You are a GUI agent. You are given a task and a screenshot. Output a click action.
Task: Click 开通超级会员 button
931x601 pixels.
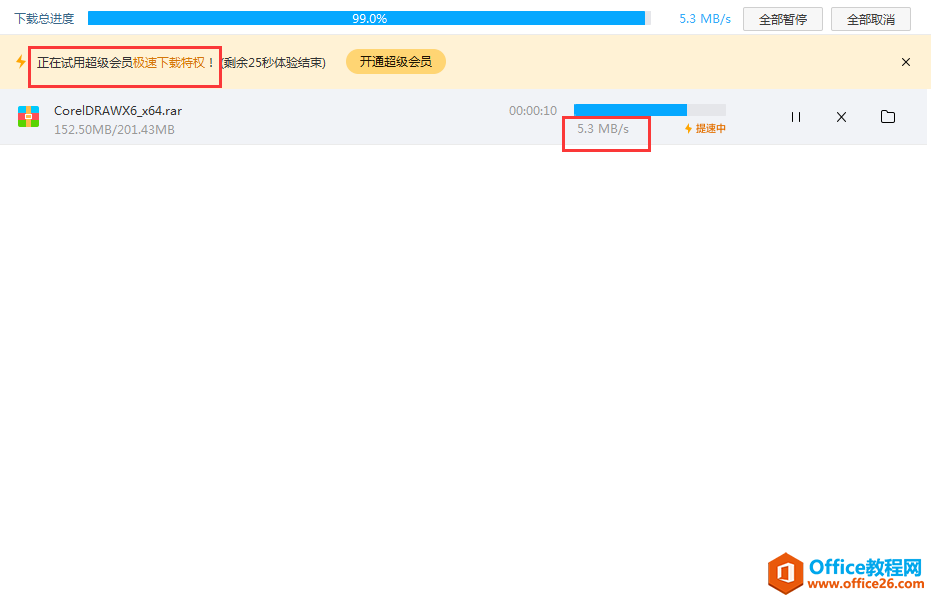[x=395, y=62]
